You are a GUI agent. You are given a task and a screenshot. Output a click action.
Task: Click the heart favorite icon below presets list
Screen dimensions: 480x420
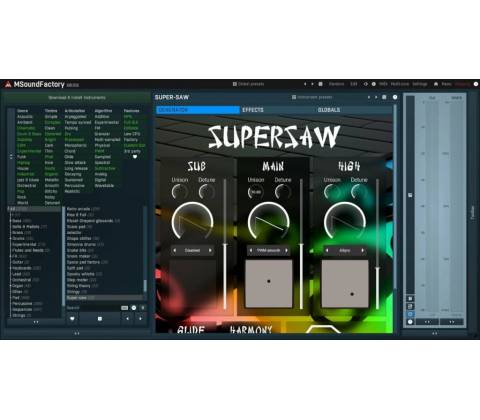pos(72,319)
